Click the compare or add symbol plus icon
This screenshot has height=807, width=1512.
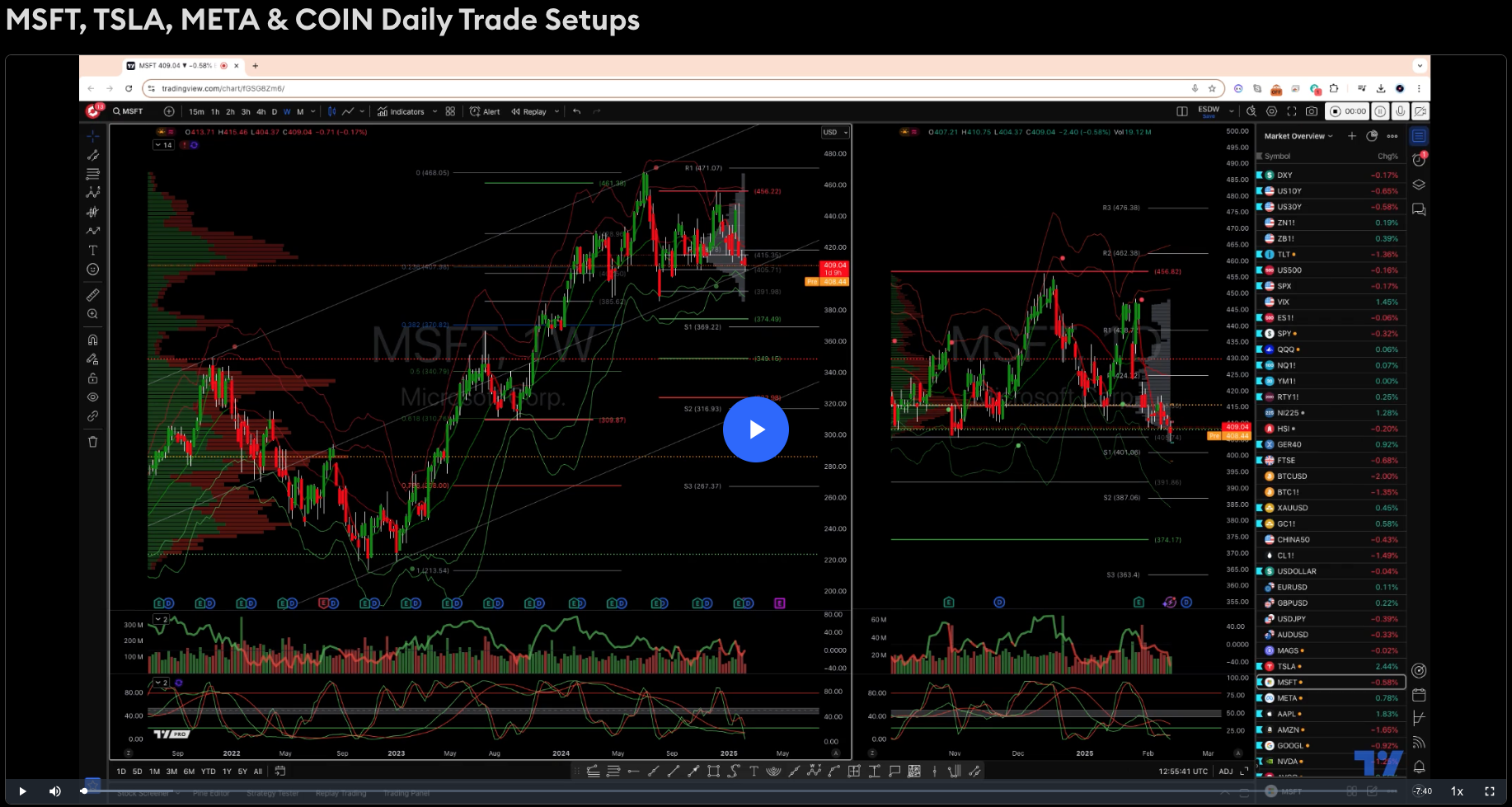[x=169, y=111]
